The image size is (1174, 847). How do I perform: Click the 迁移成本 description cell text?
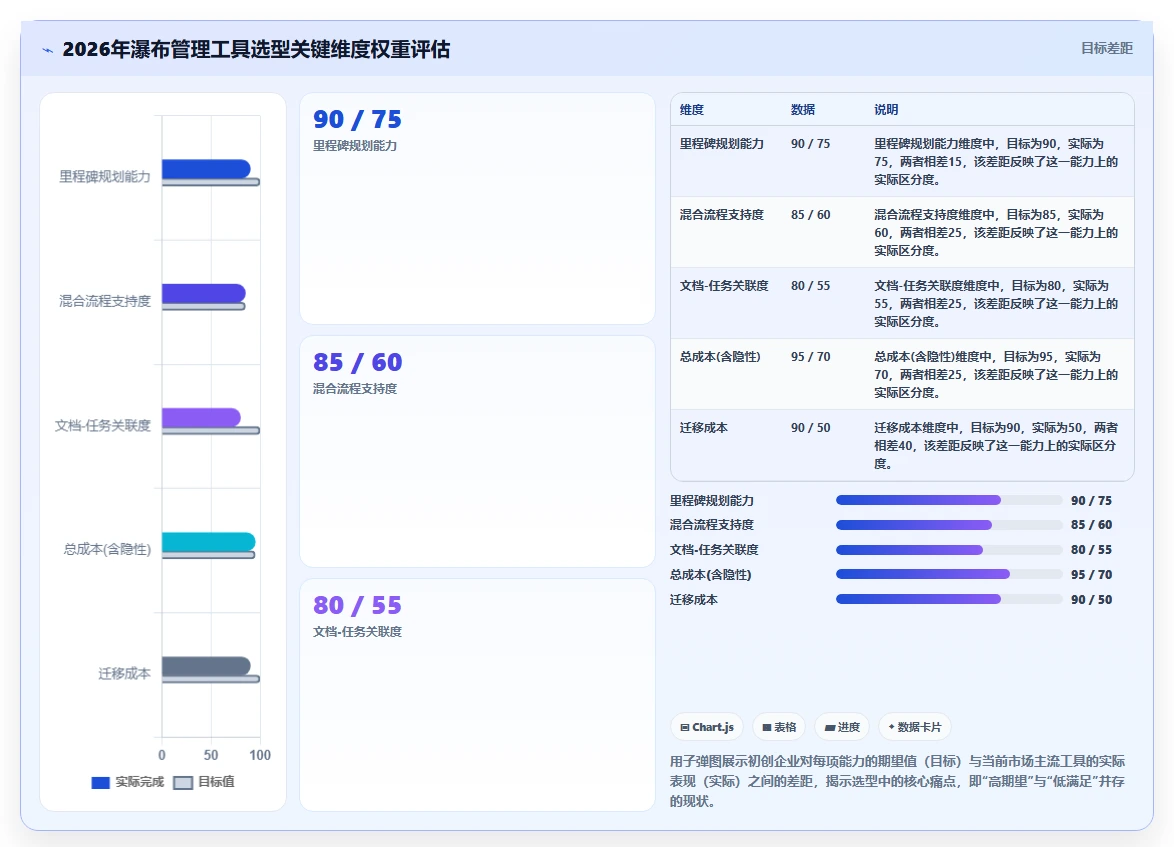[x=996, y=446]
